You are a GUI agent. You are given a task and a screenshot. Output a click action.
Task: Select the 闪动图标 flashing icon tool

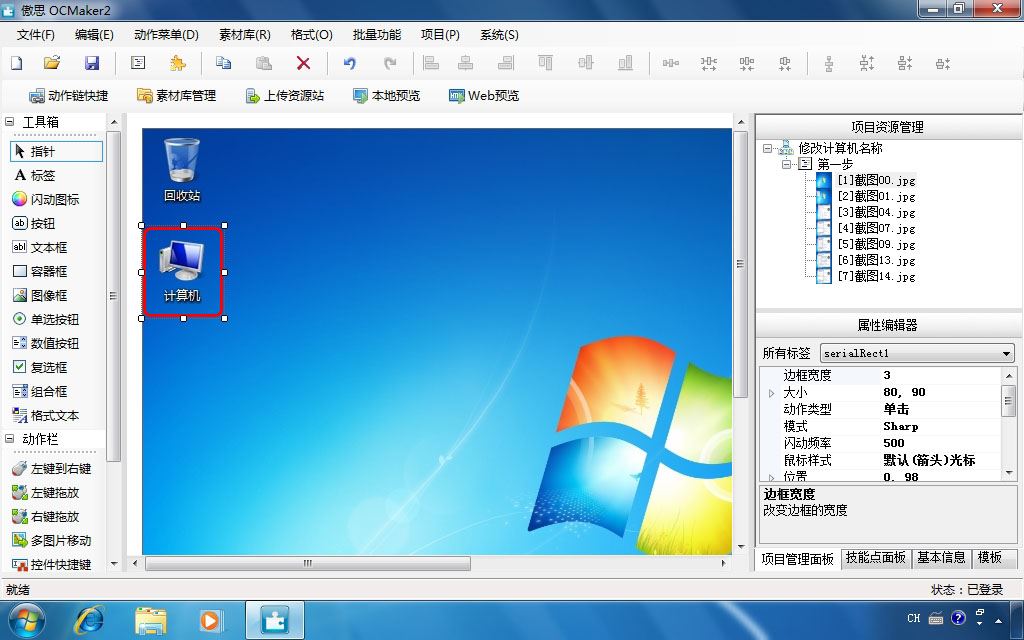tap(46, 199)
